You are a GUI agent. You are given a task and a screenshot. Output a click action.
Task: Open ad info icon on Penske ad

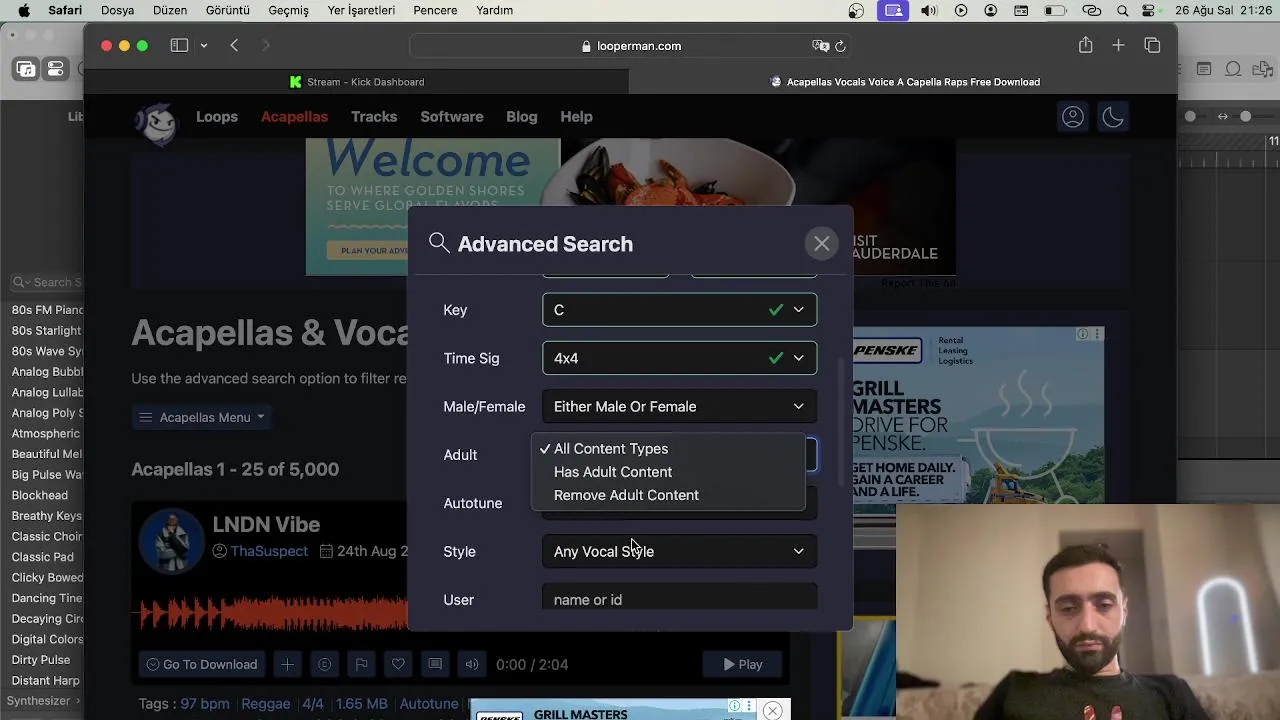734,706
